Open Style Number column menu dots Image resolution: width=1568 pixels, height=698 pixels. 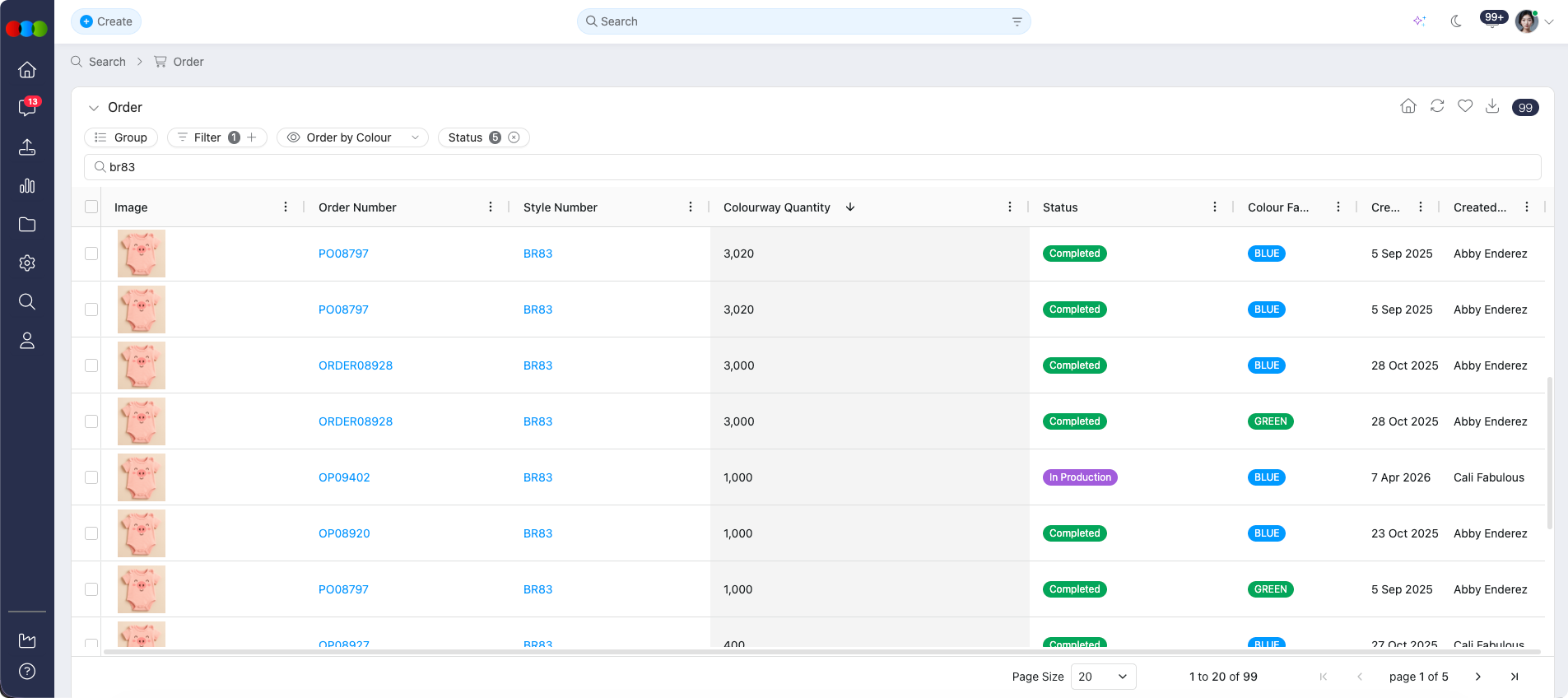[x=691, y=207]
